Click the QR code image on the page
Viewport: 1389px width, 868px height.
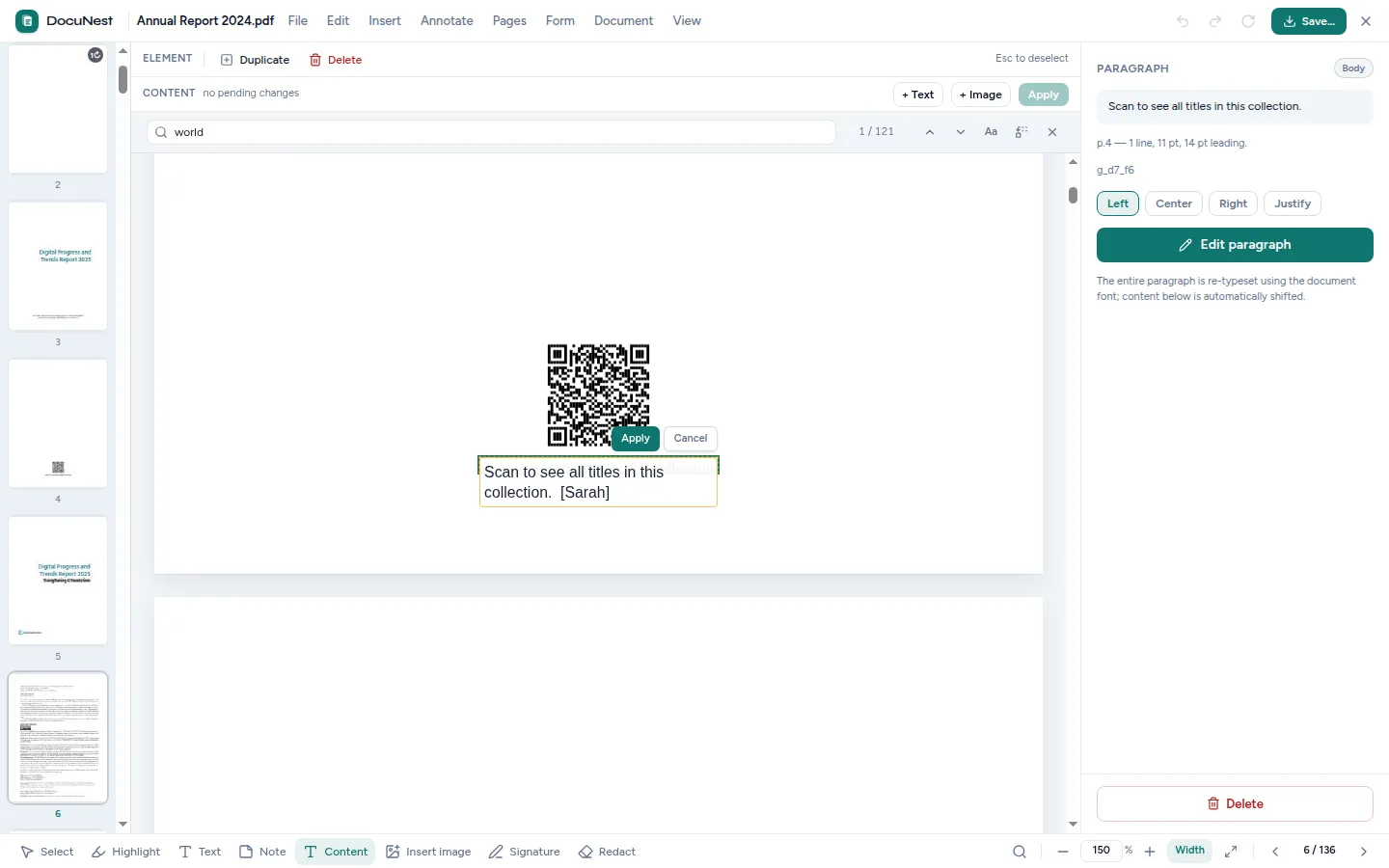coord(598,395)
